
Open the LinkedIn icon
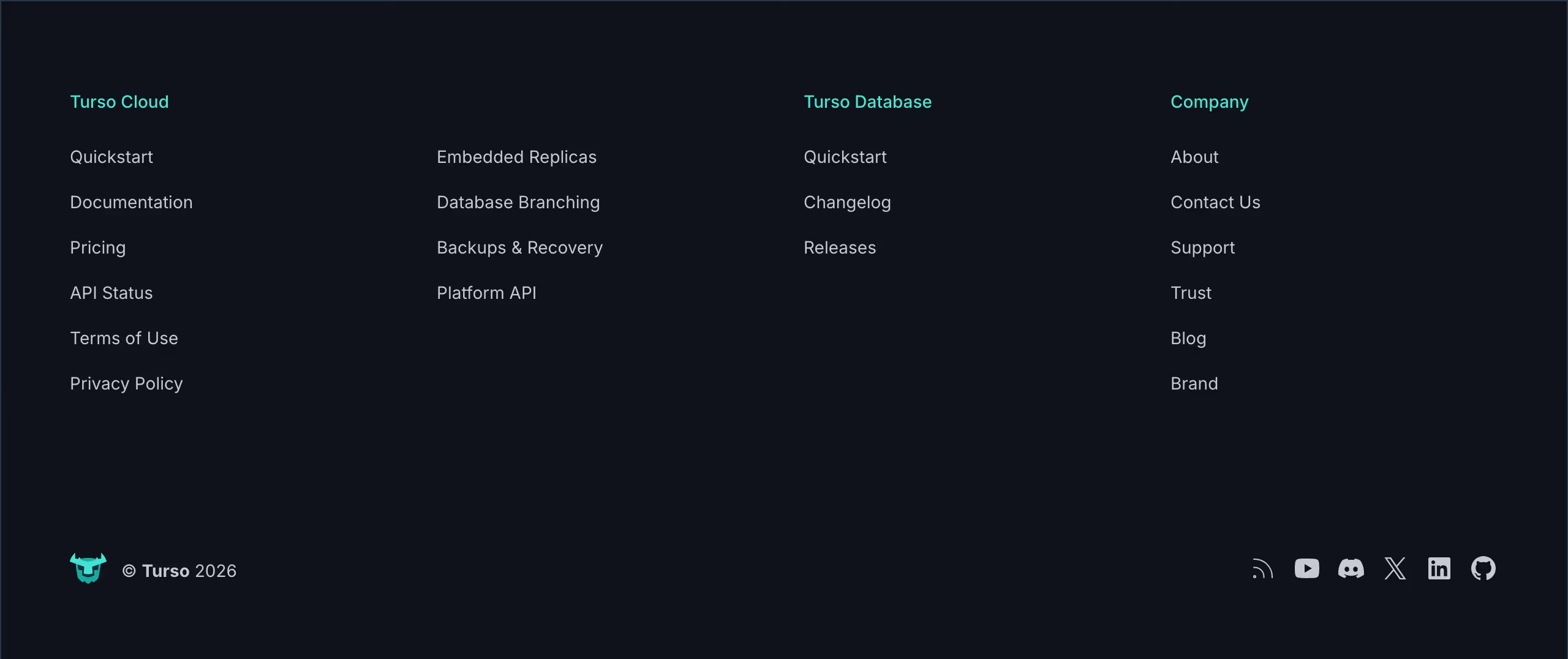(1439, 569)
